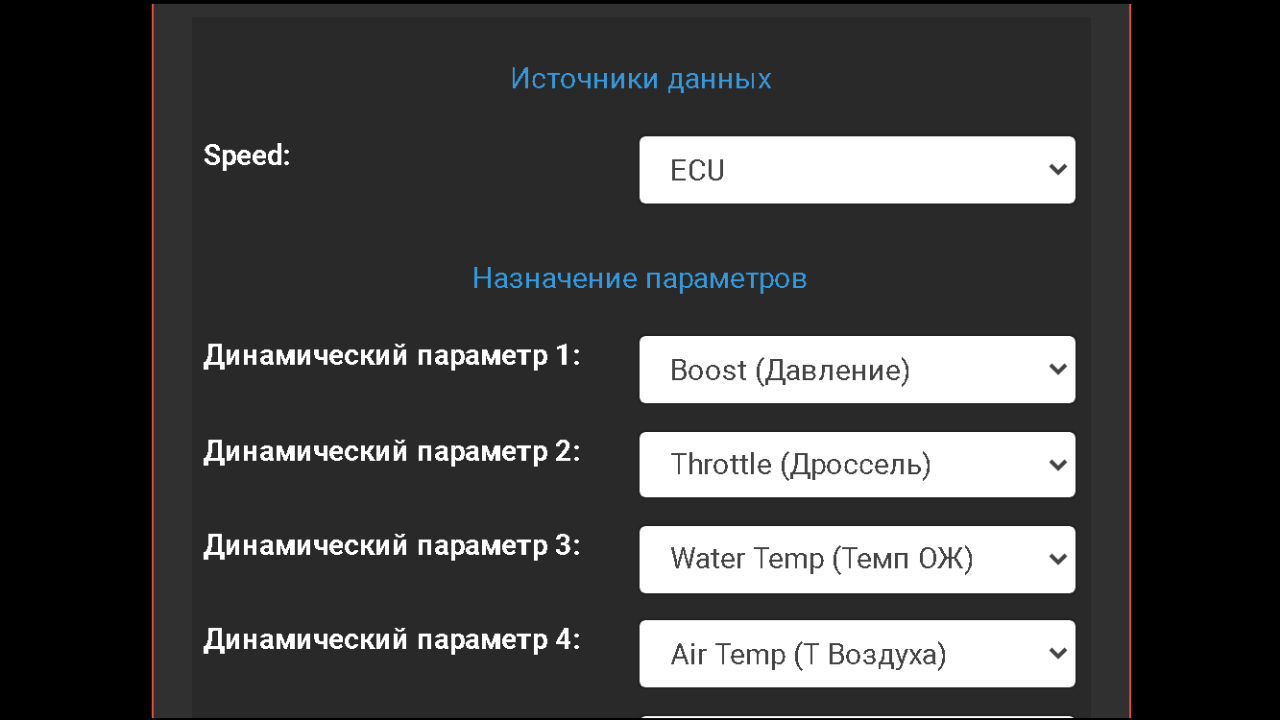Open the Boost (Давление) parameter dropdown
Viewport: 1280px width, 720px height.
857,370
